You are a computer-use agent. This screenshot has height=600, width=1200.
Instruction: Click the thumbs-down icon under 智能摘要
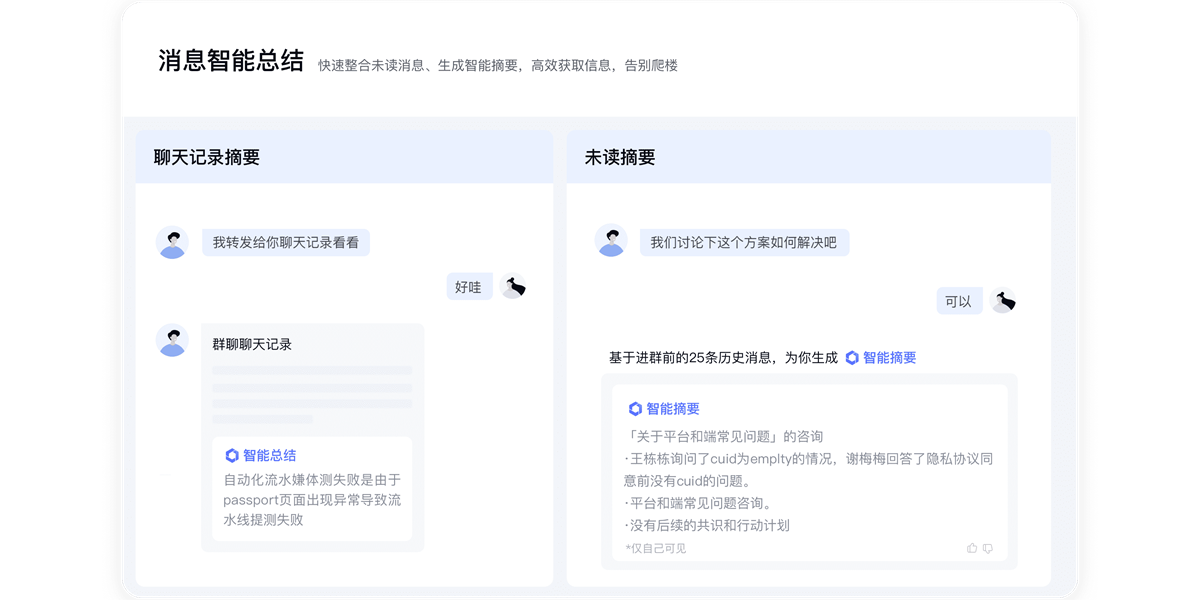988,548
